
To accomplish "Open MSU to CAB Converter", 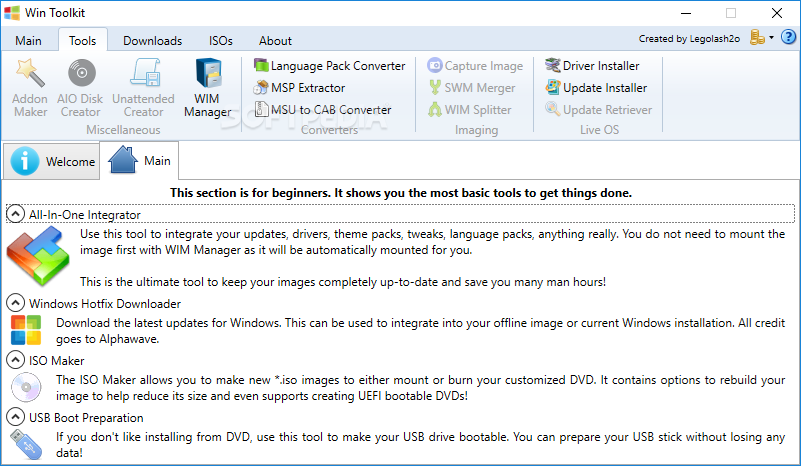I will (x=323, y=110).
